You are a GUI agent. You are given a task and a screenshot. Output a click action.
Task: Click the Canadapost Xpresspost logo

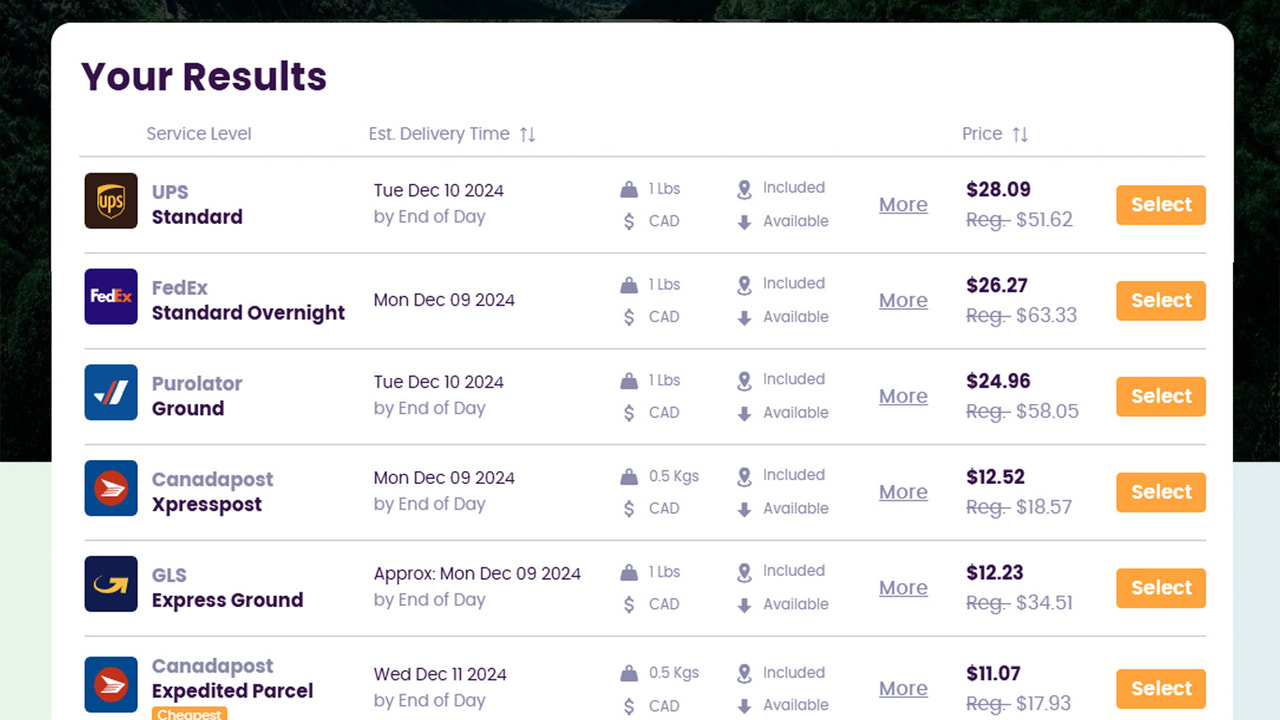[110, 488]
